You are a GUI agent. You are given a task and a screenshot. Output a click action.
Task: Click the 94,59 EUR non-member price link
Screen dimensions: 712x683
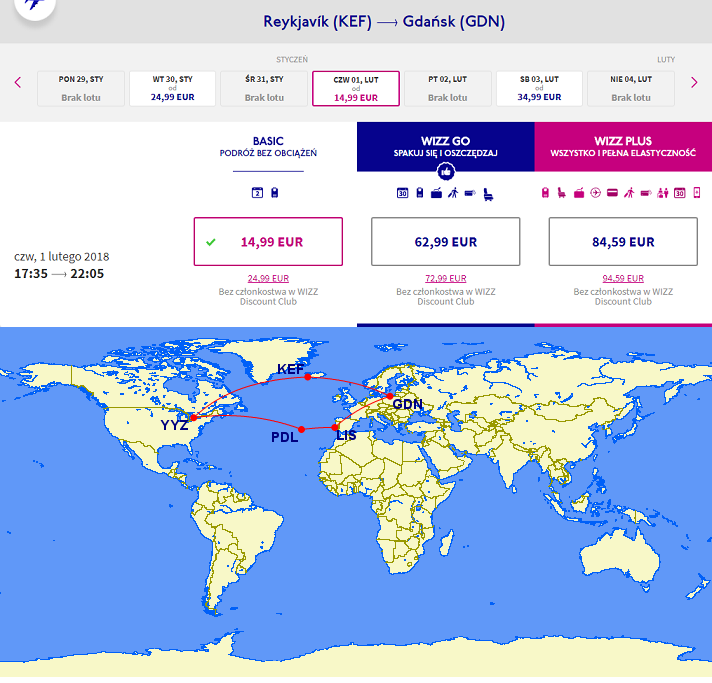click(x=623, y=278)
